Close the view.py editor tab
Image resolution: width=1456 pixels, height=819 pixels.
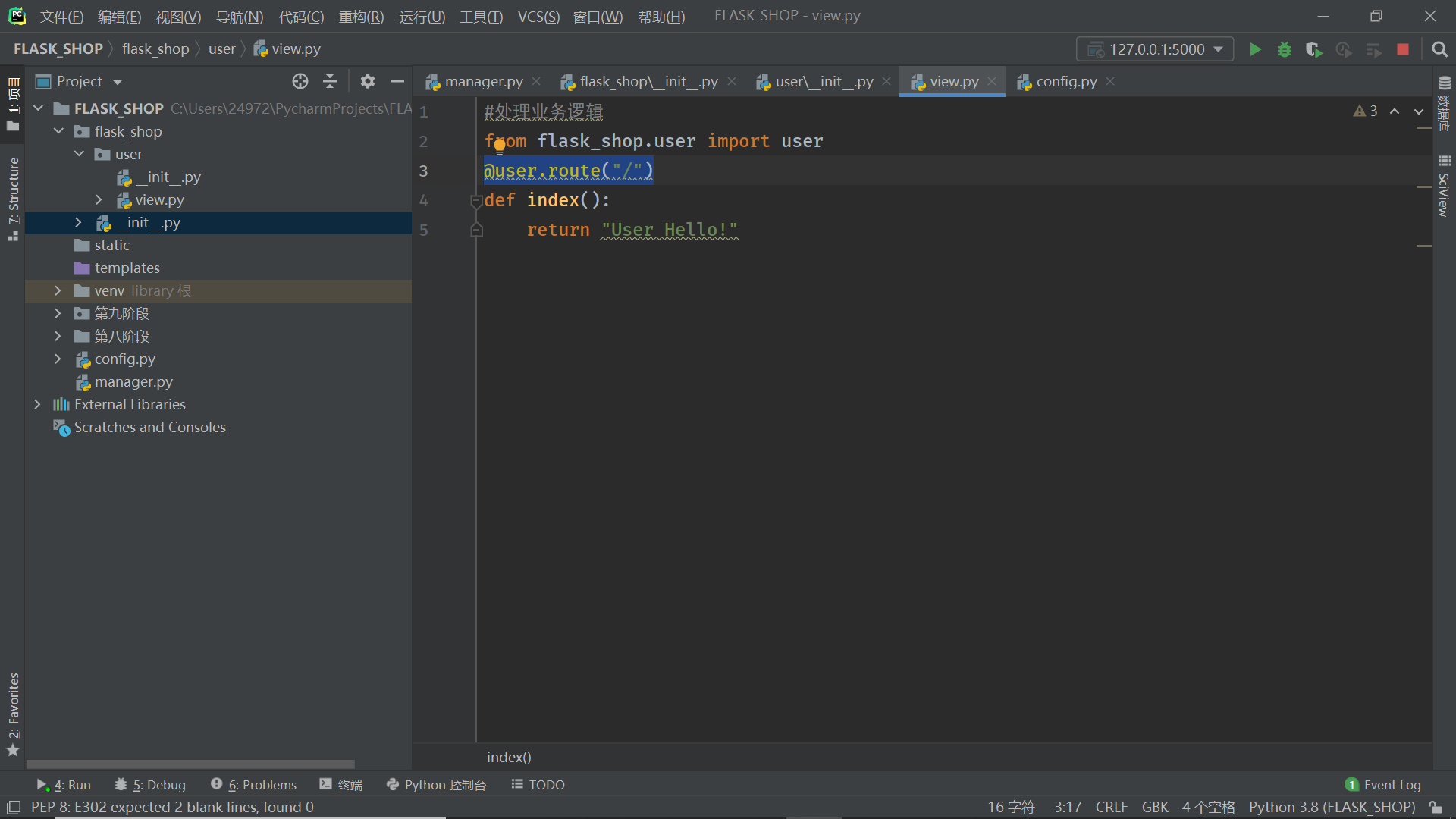(x=992, y=81)
